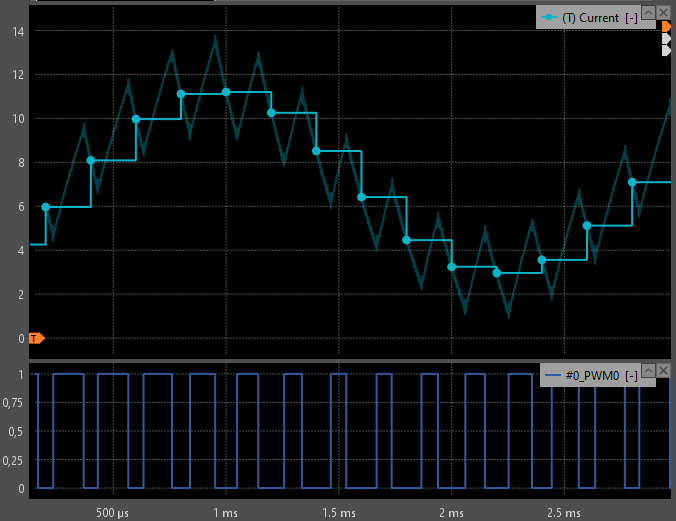Click the "6" Current axis label
676x521 pixels.
[x=21, y=207]
